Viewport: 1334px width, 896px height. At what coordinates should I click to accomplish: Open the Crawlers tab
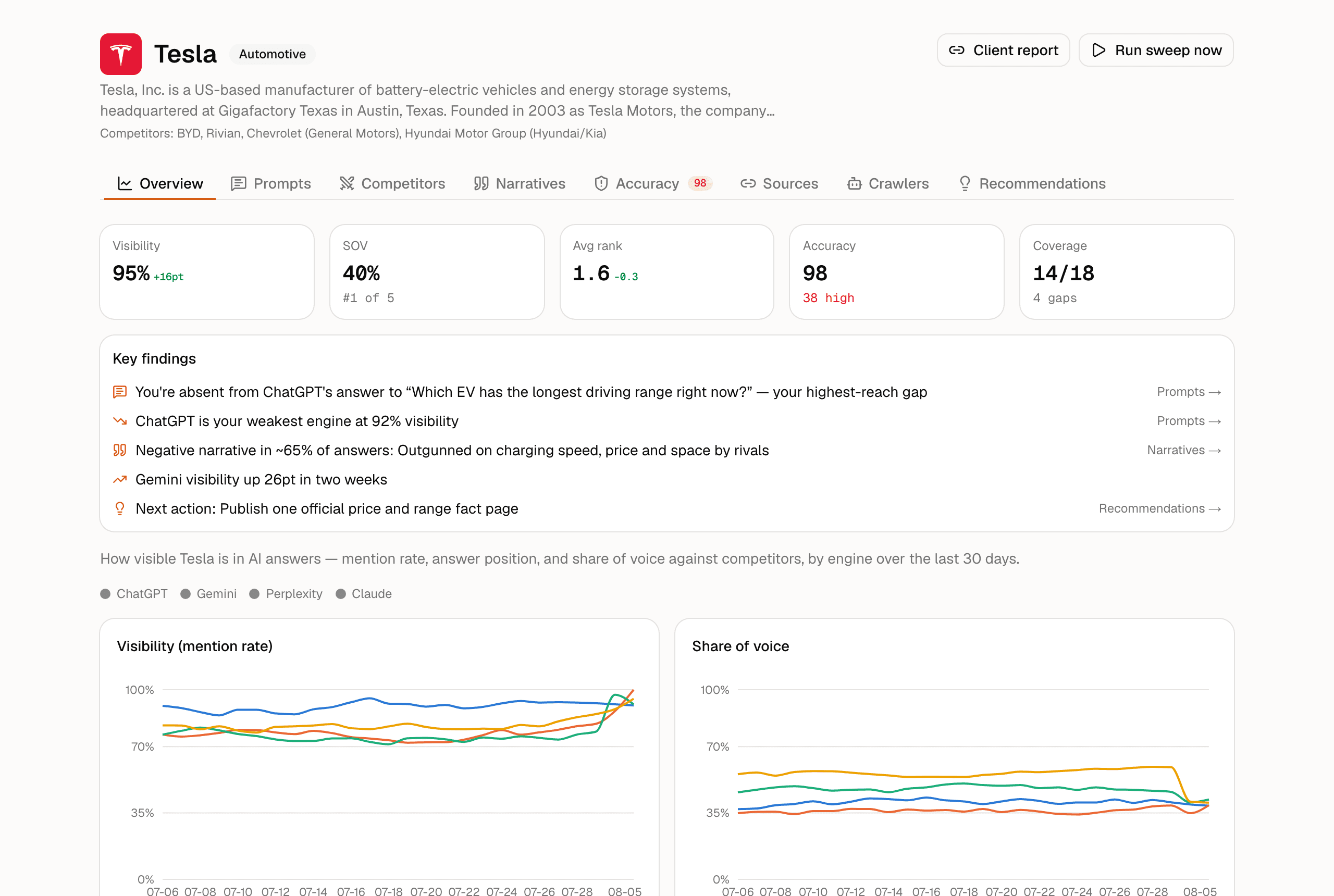887,183
